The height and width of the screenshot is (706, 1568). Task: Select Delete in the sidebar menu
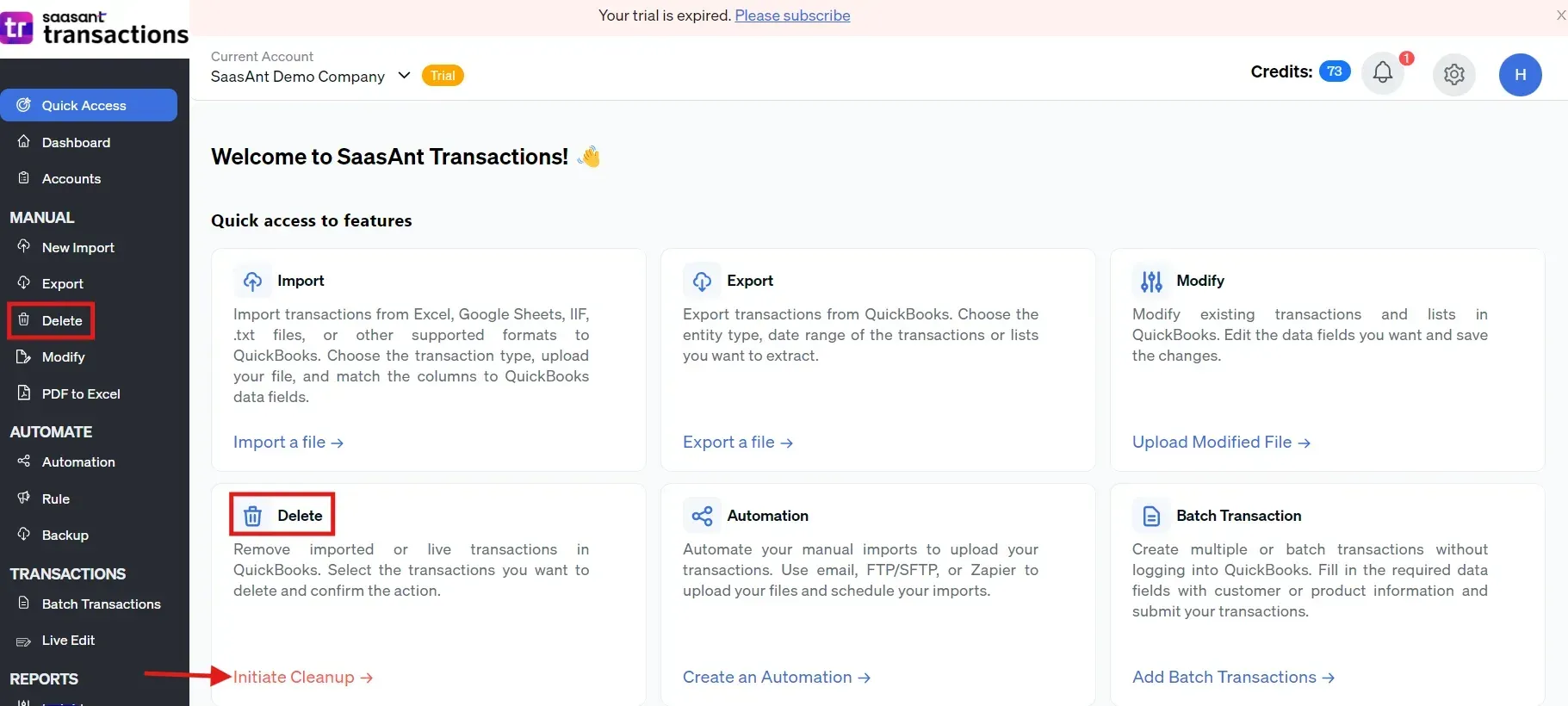[x=62, y=320]
